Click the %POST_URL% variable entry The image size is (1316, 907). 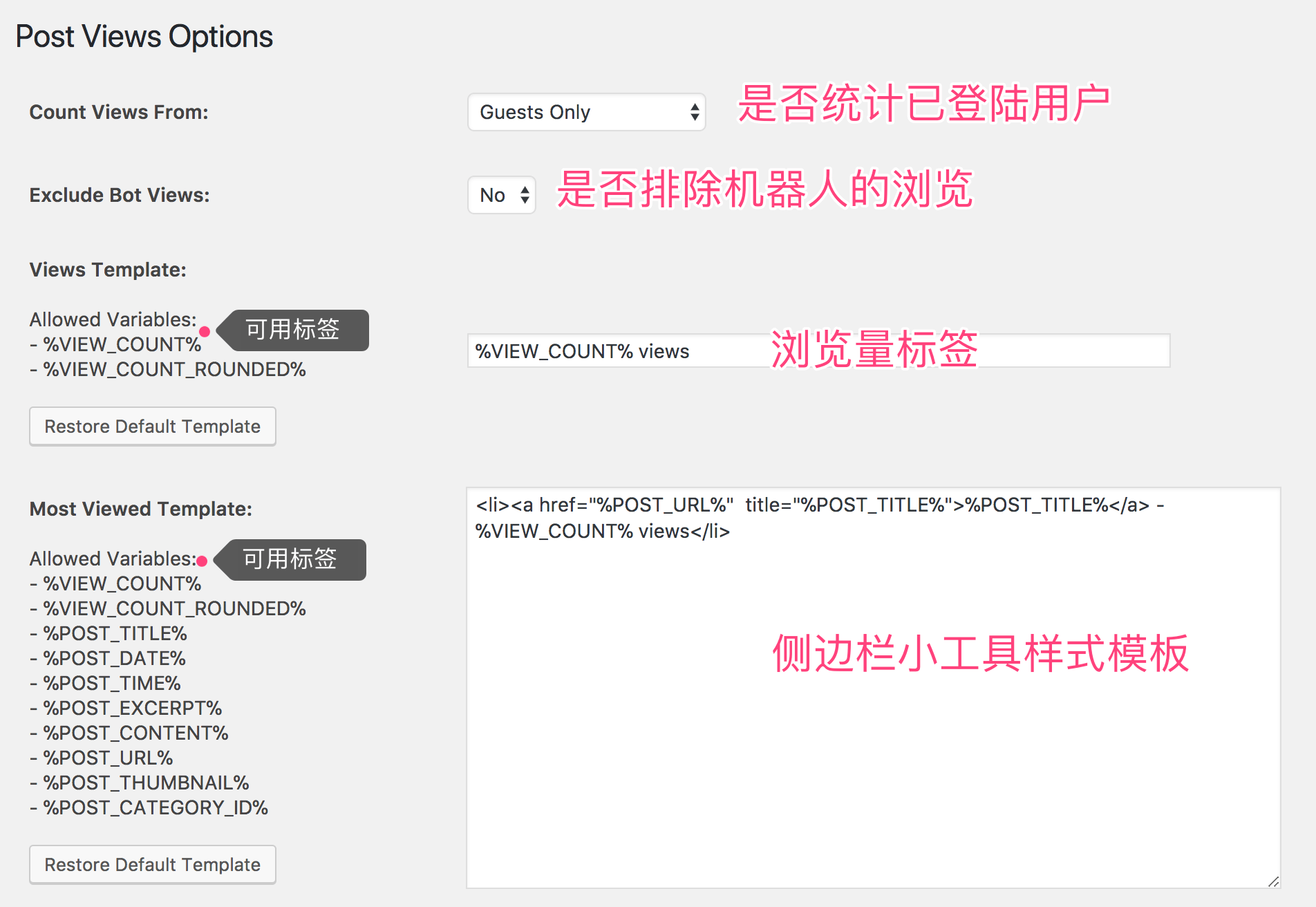[102, 758]
